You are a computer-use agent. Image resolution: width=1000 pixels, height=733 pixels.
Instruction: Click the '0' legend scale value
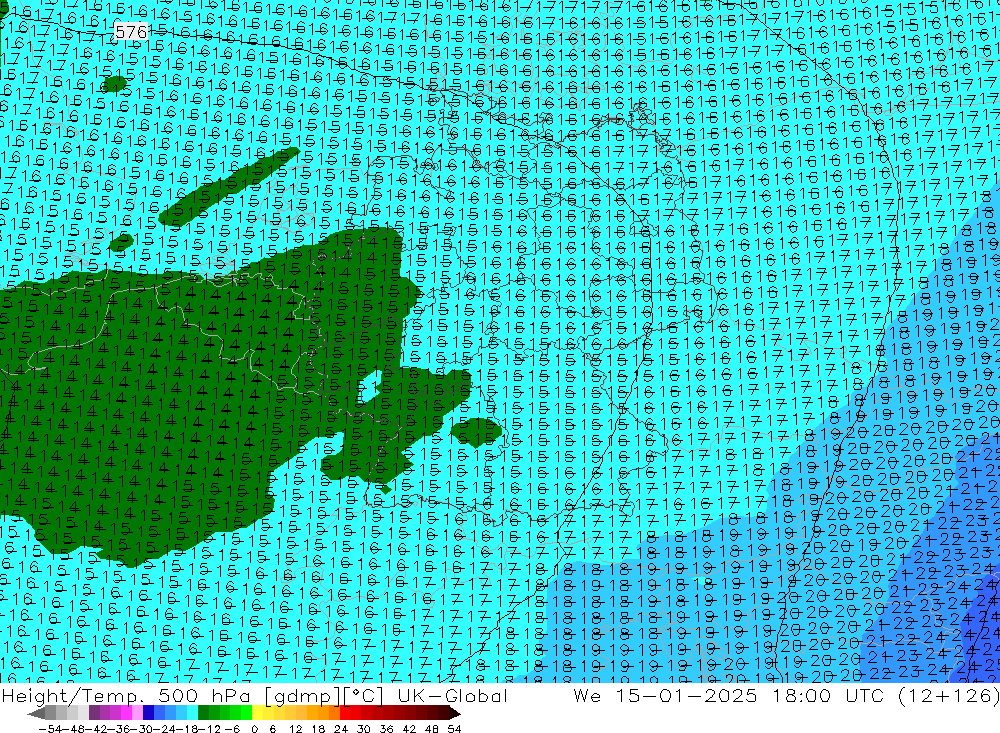click(x=254, y=729)
